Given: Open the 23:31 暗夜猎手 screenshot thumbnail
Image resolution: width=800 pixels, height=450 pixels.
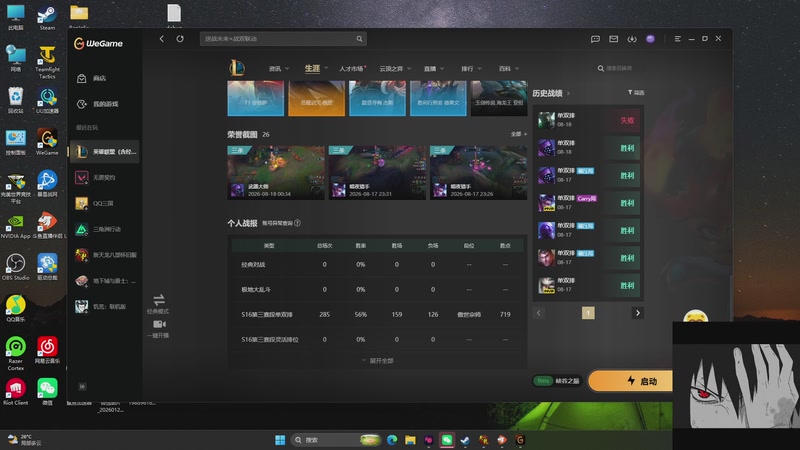Looking at the screenshot, I should pos(377,172).
